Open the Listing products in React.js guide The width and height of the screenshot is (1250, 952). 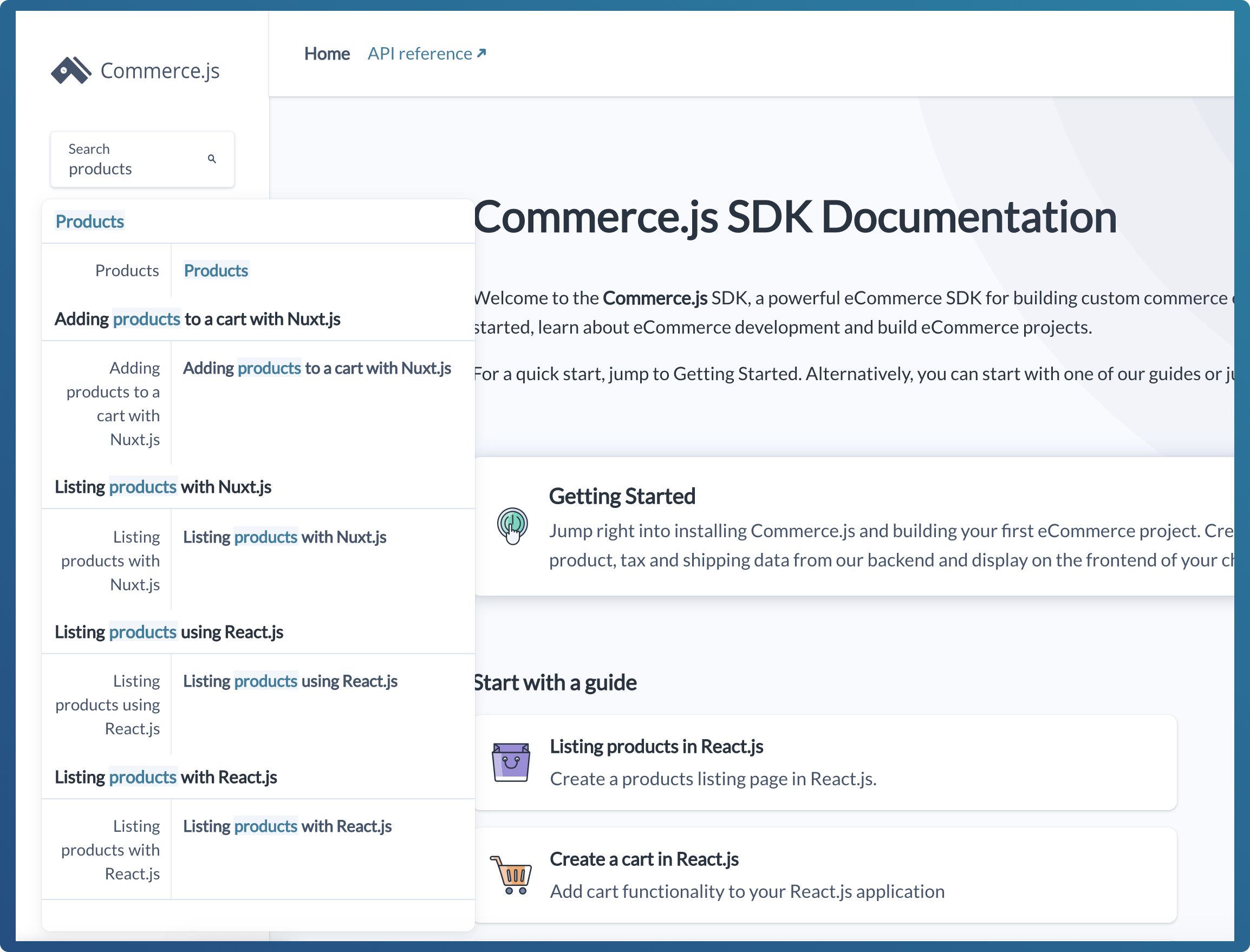[656, 747]
